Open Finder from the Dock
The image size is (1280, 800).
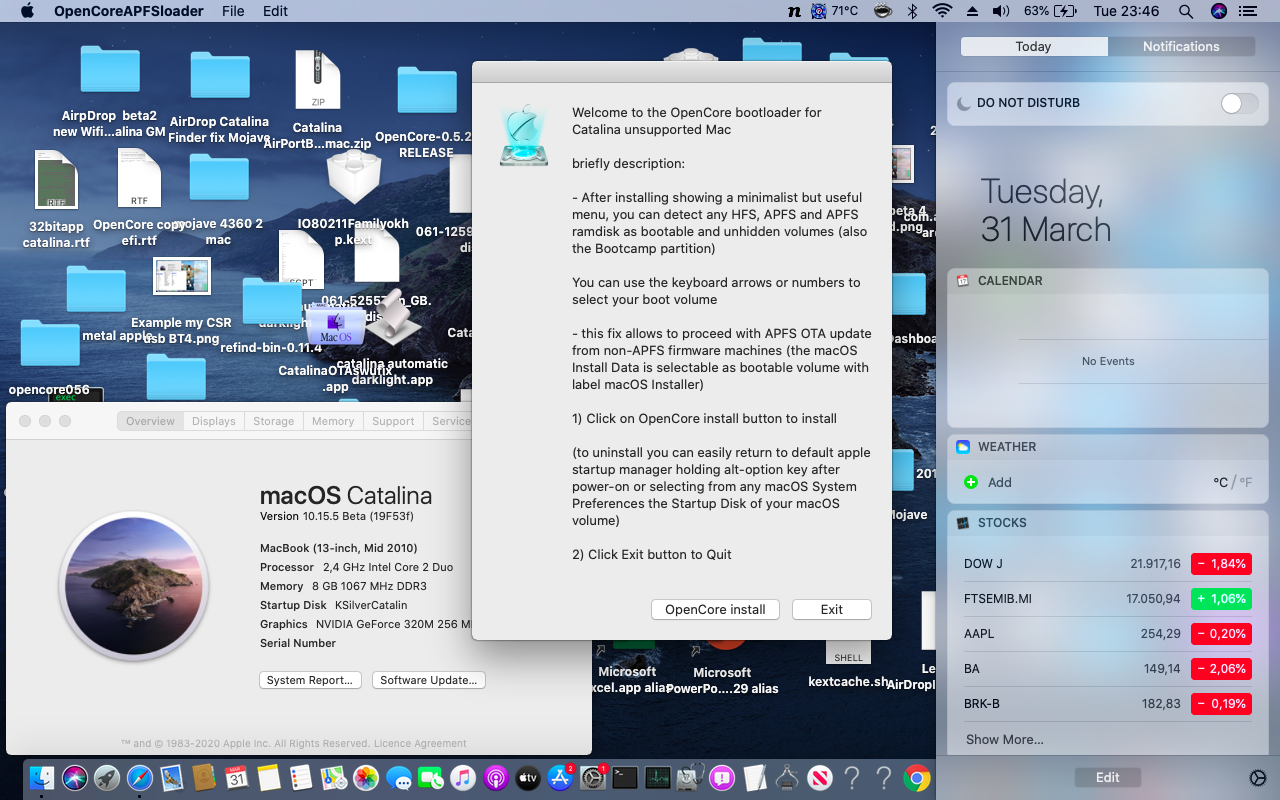42,777
